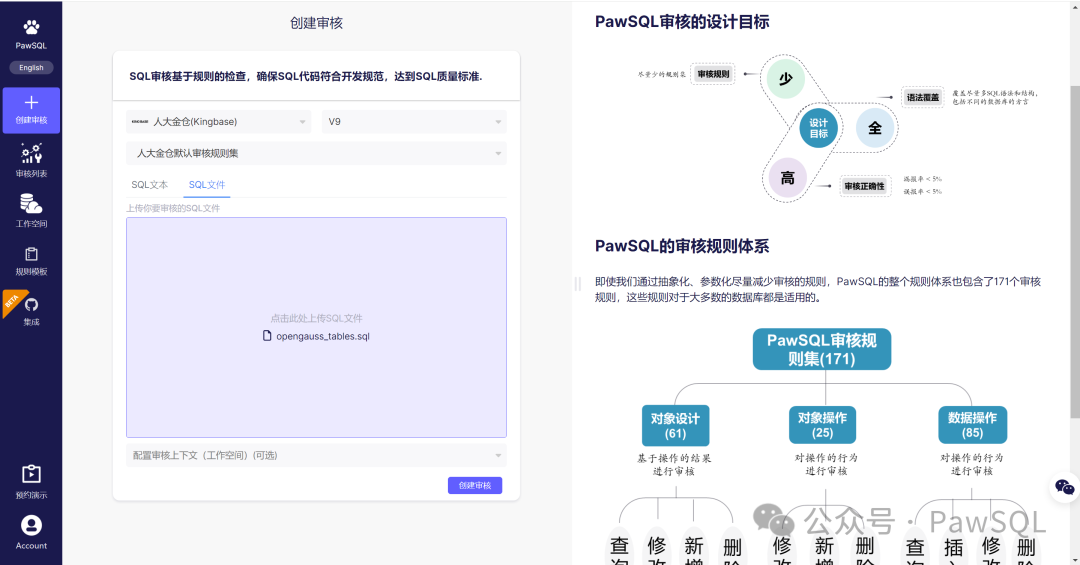The image size is (1080, 565).
Task: Switch language with the English button
Action: tap(31, 68)
